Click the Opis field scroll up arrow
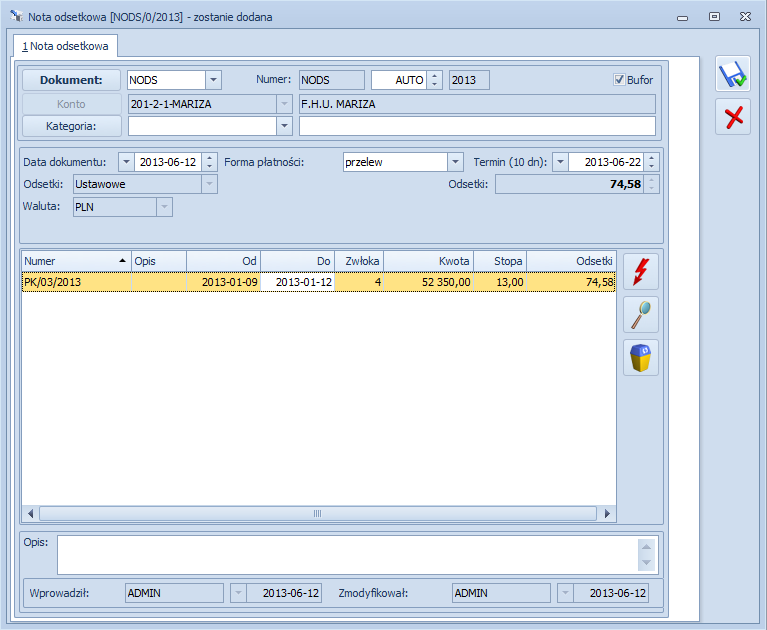 click(x=646, y=546)
